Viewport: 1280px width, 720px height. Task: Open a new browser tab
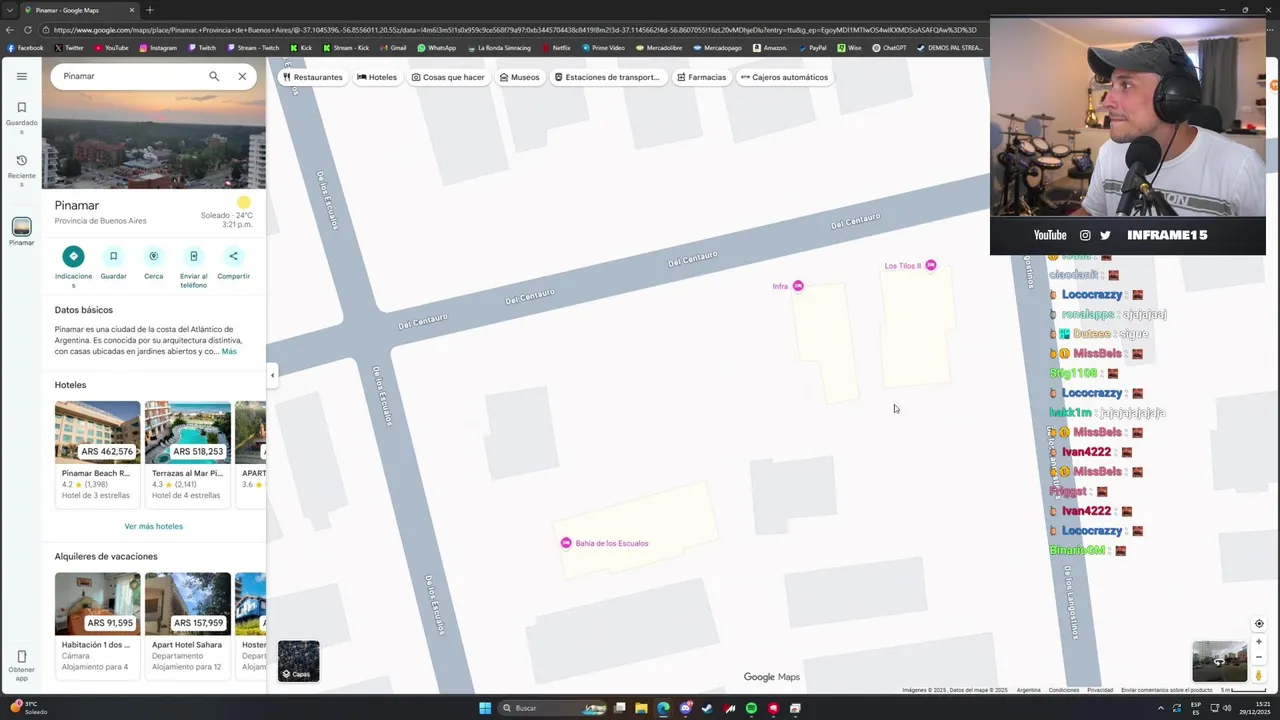point(150,10)
